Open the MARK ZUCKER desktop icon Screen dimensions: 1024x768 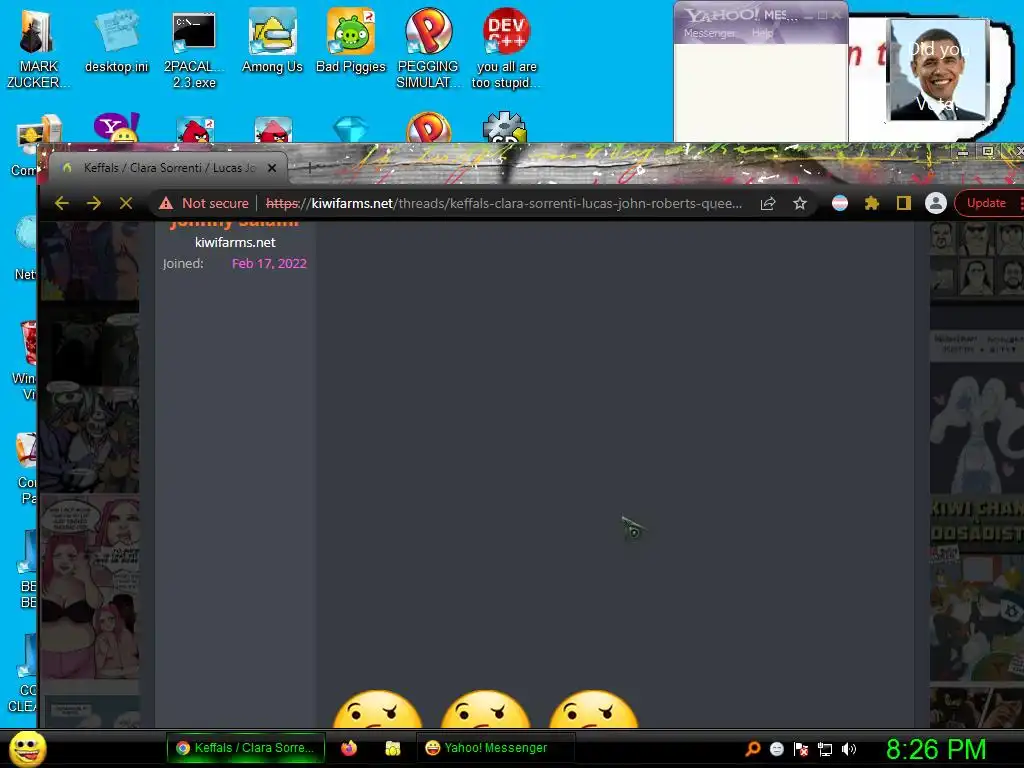coord(37,49)
